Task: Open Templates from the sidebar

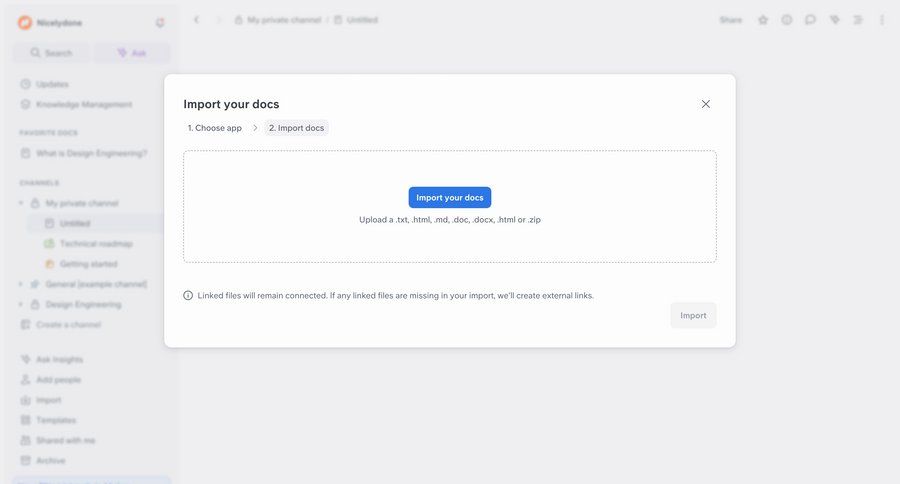Action: (x=56, y=420)
